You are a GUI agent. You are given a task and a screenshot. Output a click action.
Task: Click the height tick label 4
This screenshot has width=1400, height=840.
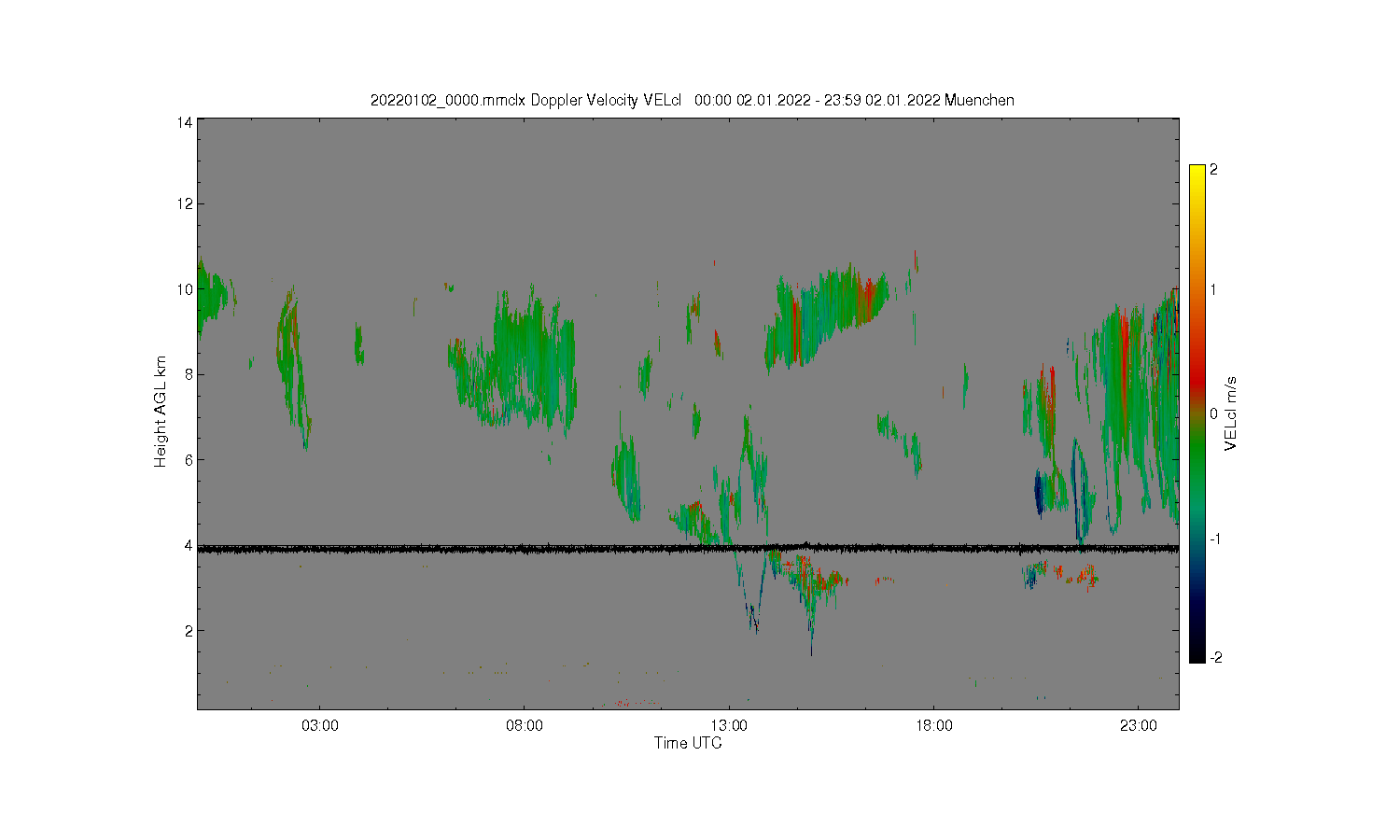pyautogui.click(x=189, y=545)
